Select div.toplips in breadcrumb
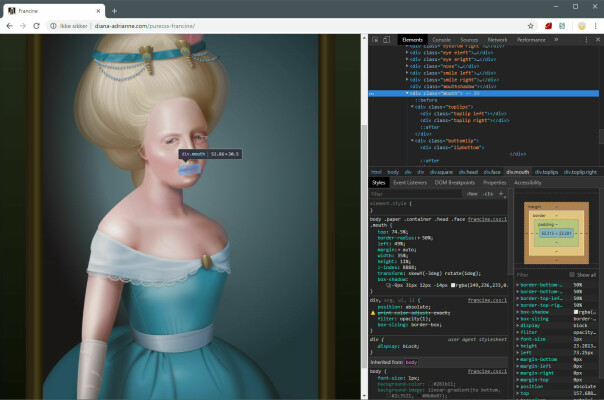The image size is (604, 400). [546, 172]
